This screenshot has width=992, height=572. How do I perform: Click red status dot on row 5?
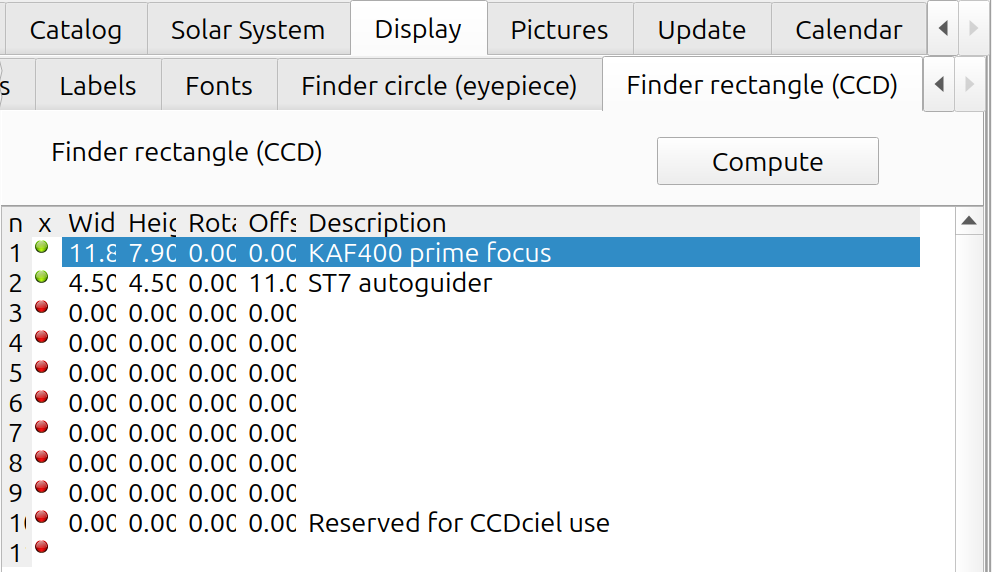tap(42, 367)
